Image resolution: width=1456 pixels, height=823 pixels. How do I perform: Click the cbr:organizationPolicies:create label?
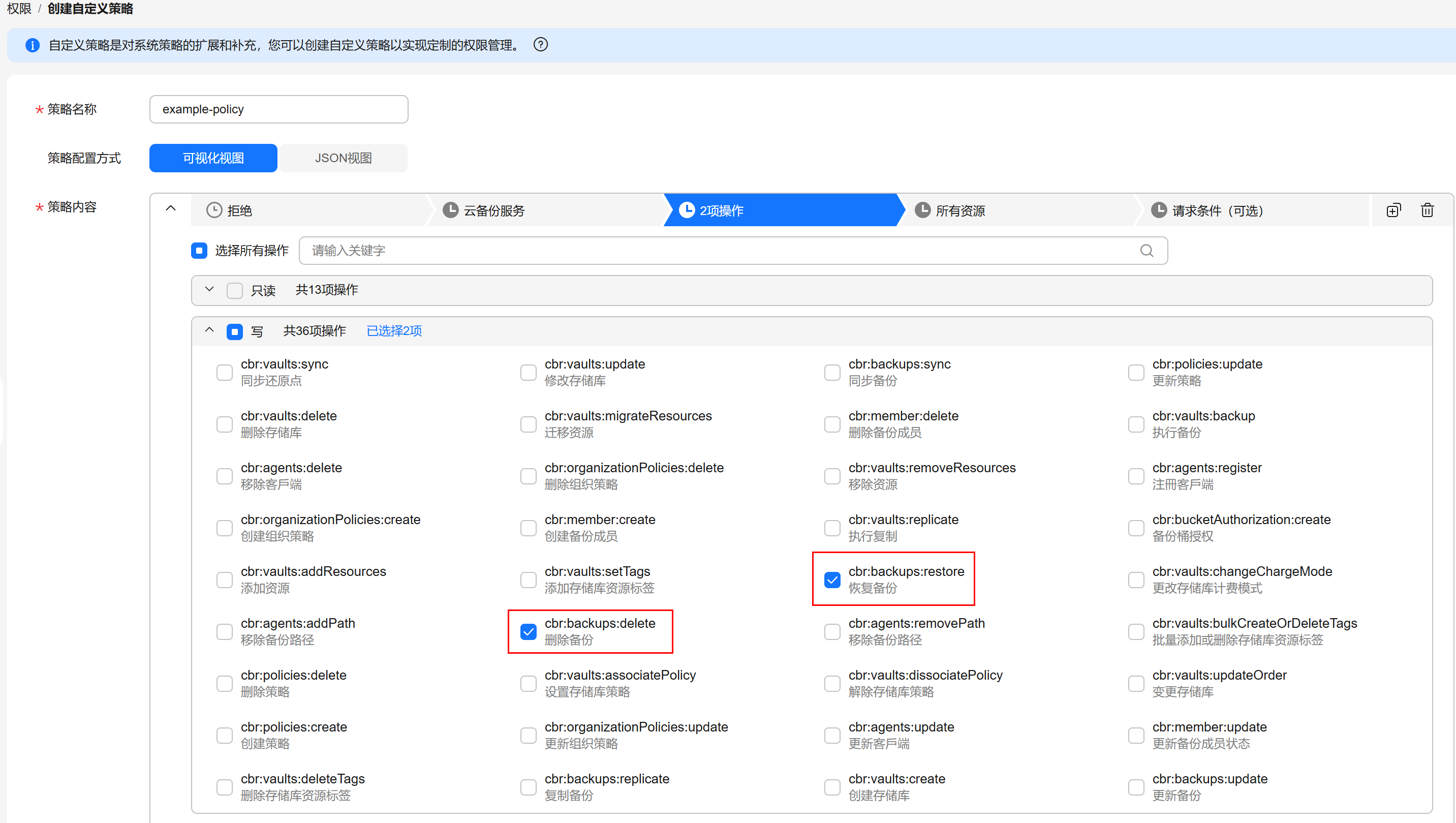[x=331, y=520]
